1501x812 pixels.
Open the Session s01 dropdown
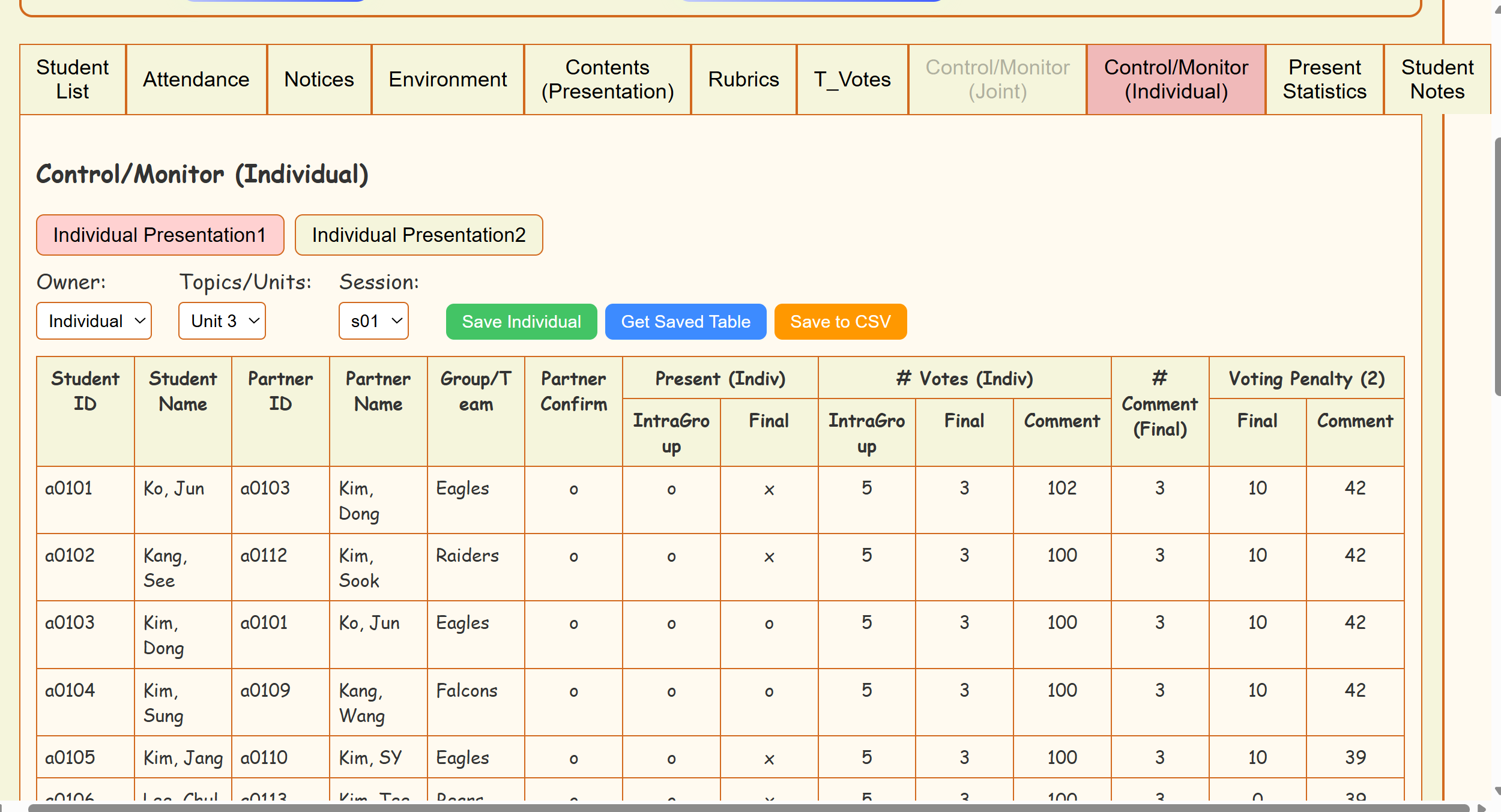click(x=373, y=321)
